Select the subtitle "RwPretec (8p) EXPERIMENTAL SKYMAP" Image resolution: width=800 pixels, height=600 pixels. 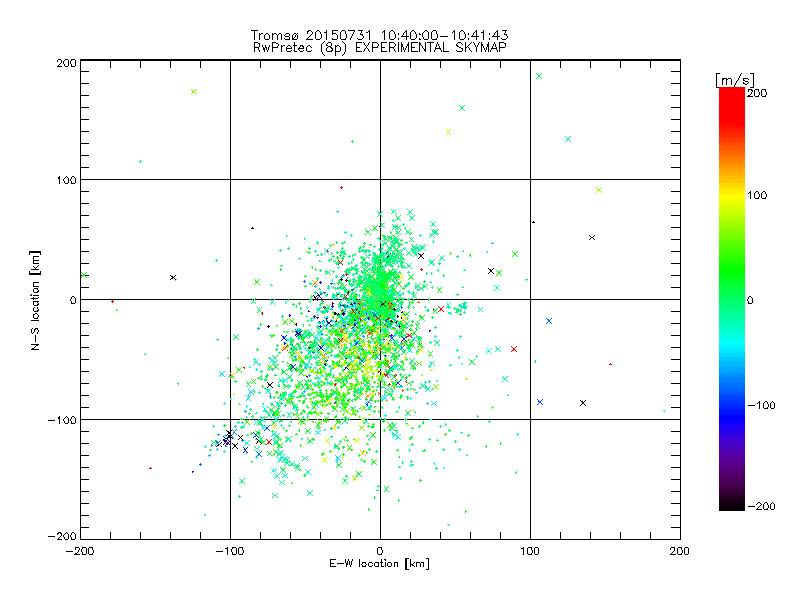coord(380,48)
